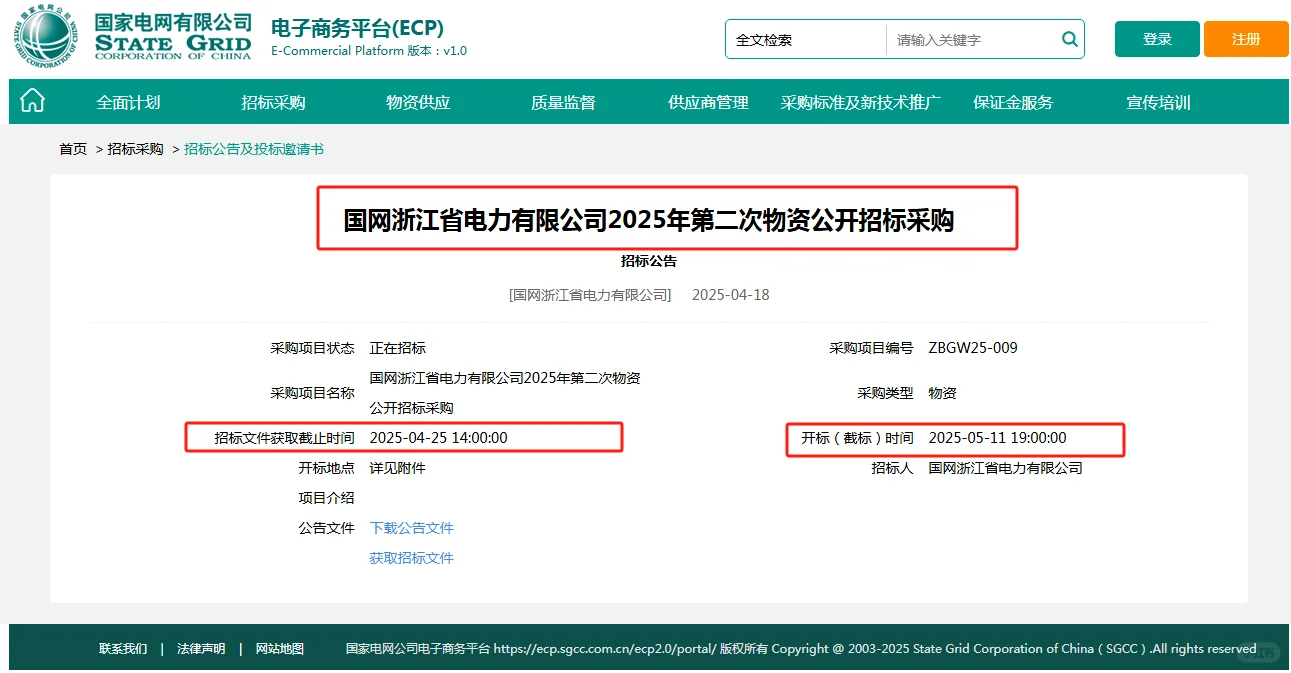Open the 供应商管理 section
1291x673 pixels.
[x=707, y=101]
